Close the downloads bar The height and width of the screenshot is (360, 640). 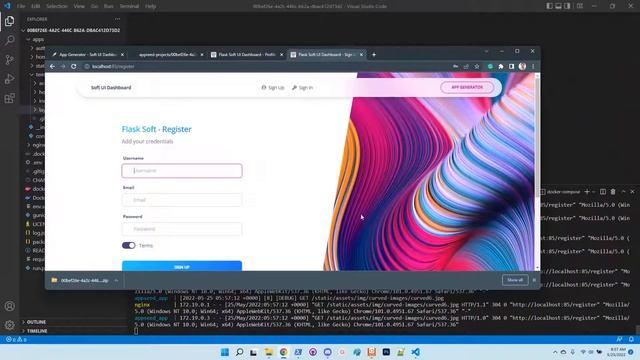click(534, 280)
